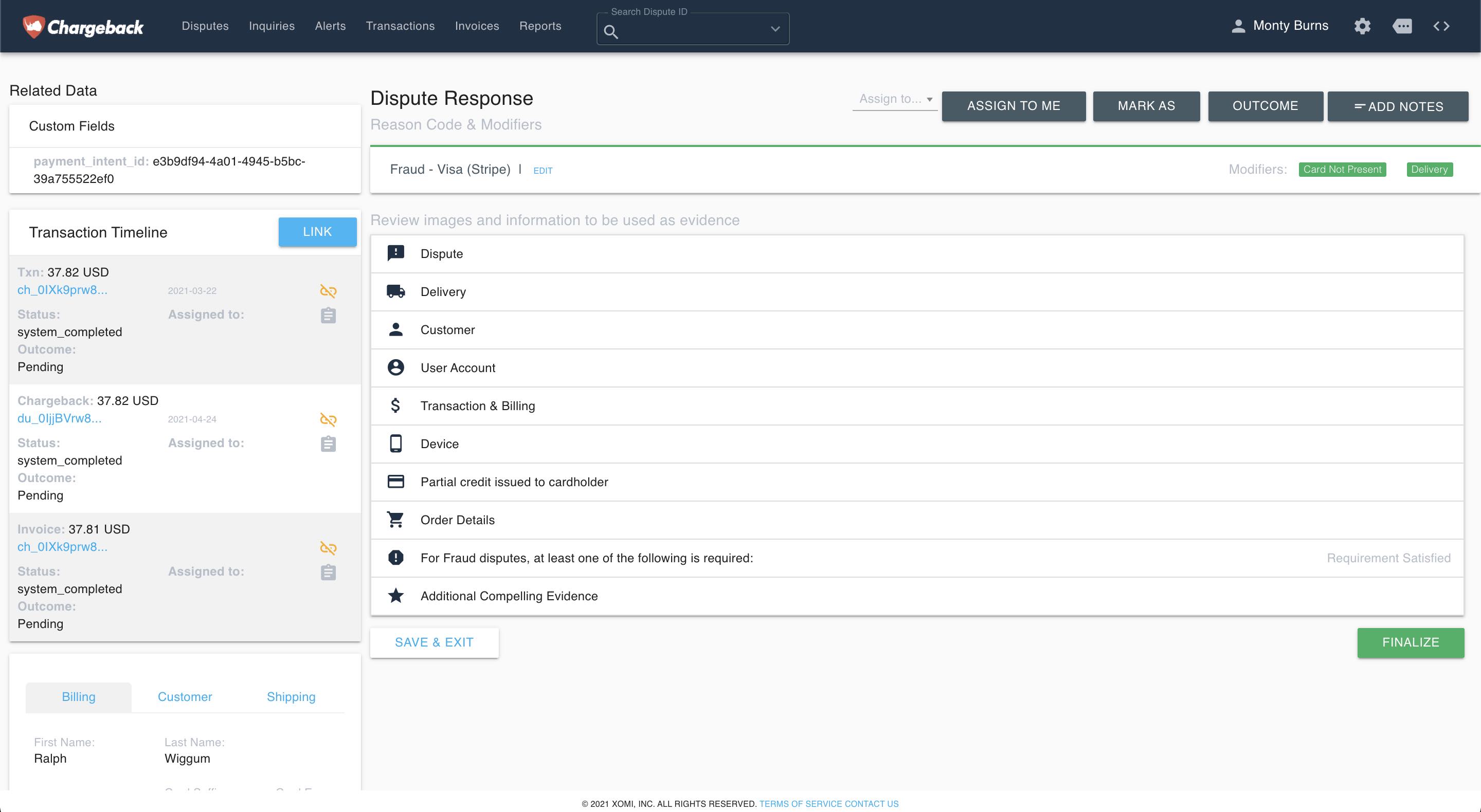The image size is (1481, 812).
Task: Expand the Device evidence section
Action: (x=917, y=444)
